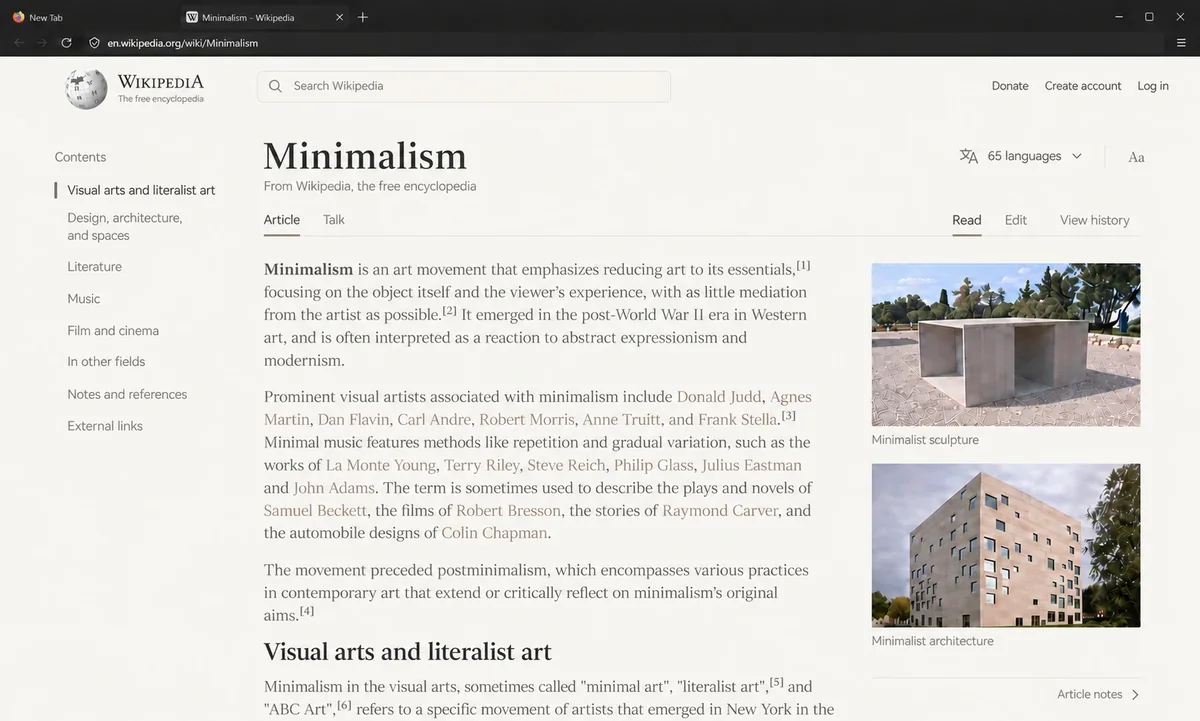Reload the page with refresh icon

[x=66, y=43]
